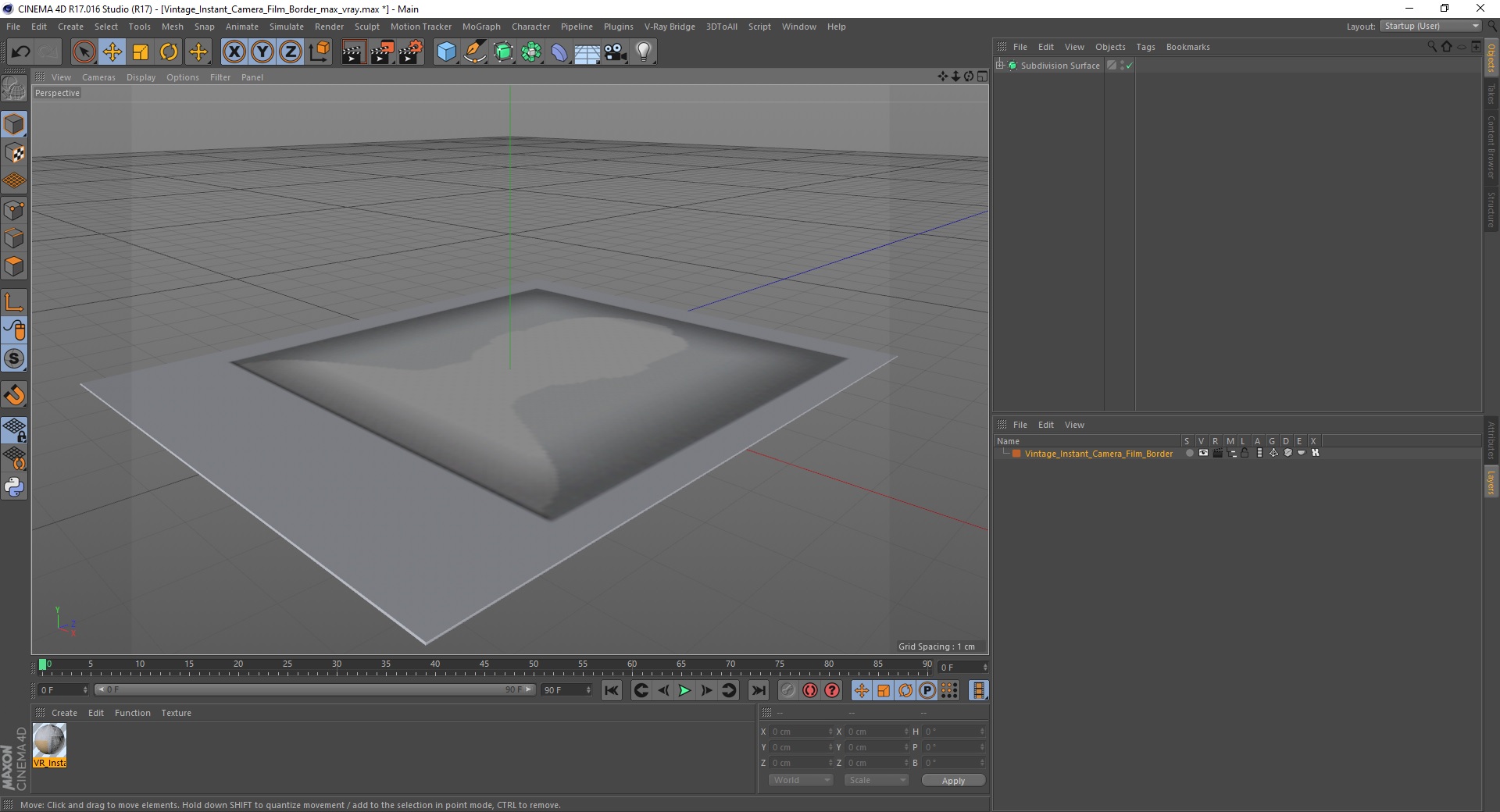Activate the Scale tool

pyautogui.click(x=140, y=52)
